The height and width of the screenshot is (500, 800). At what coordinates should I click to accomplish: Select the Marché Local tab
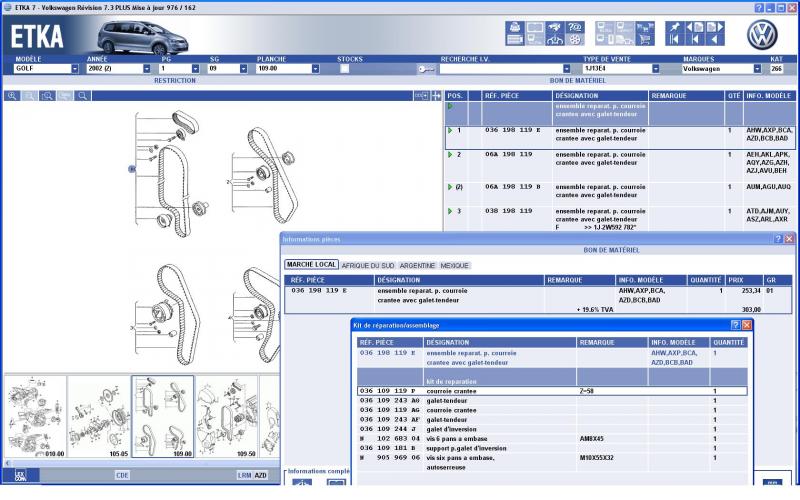[311, 265]
